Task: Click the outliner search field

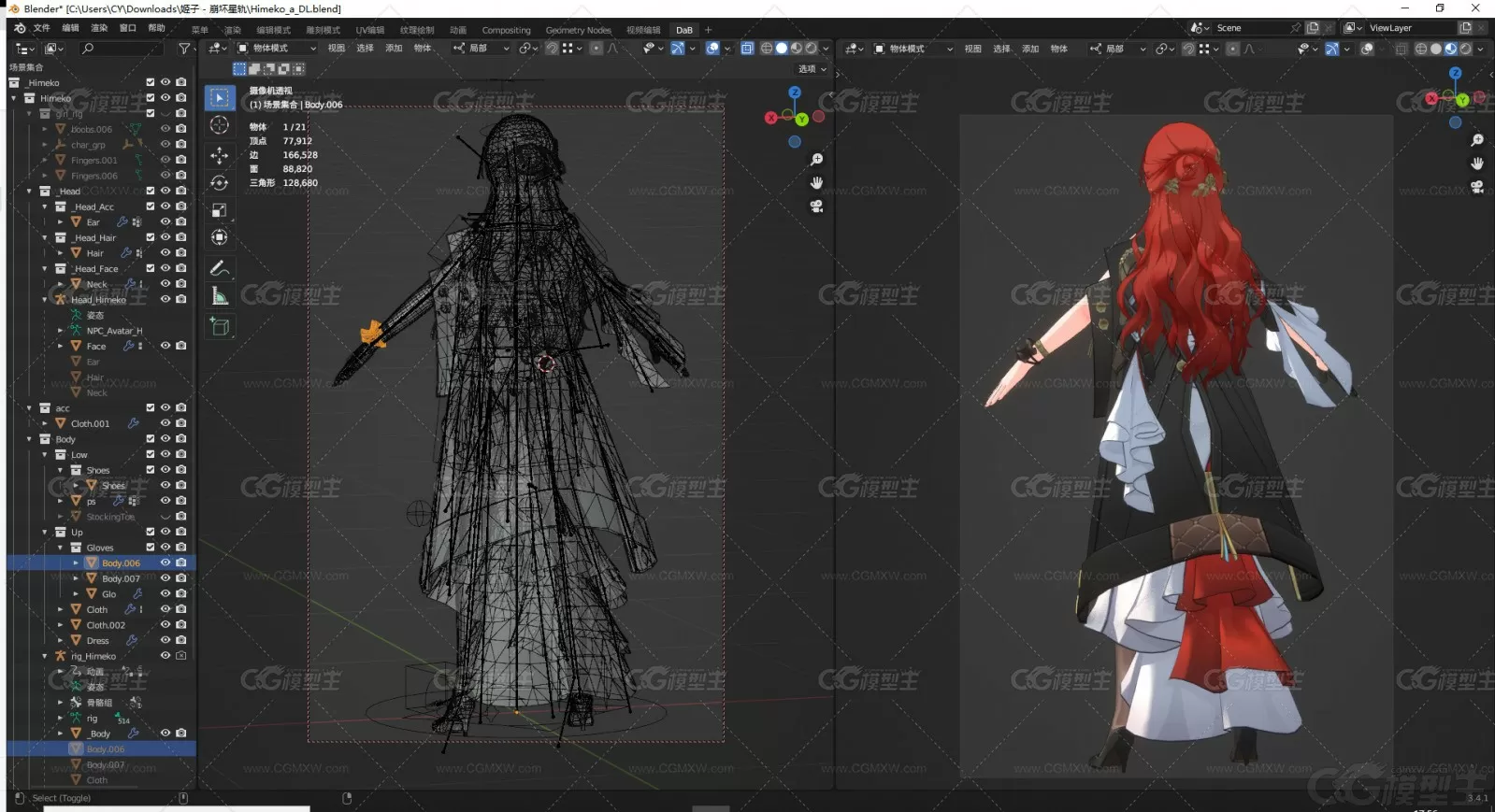Action: tap(122, 49)
